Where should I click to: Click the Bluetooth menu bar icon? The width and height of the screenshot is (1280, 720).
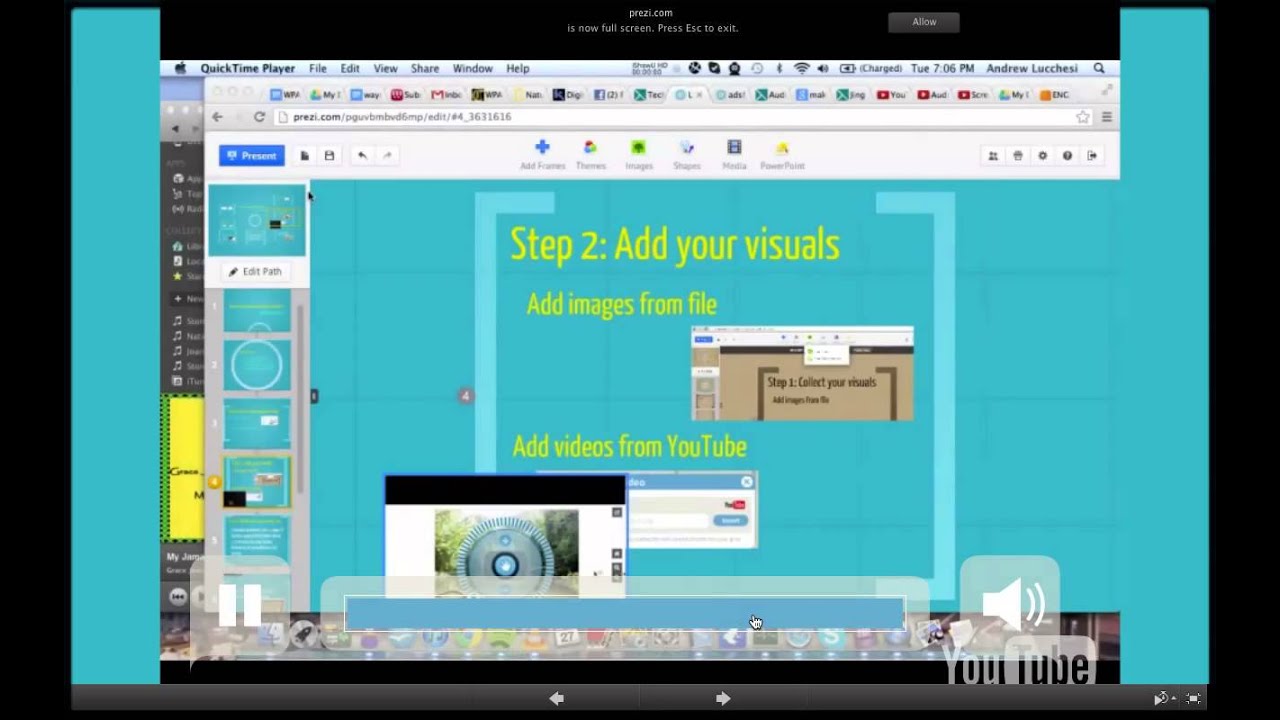tap(779, 69)
